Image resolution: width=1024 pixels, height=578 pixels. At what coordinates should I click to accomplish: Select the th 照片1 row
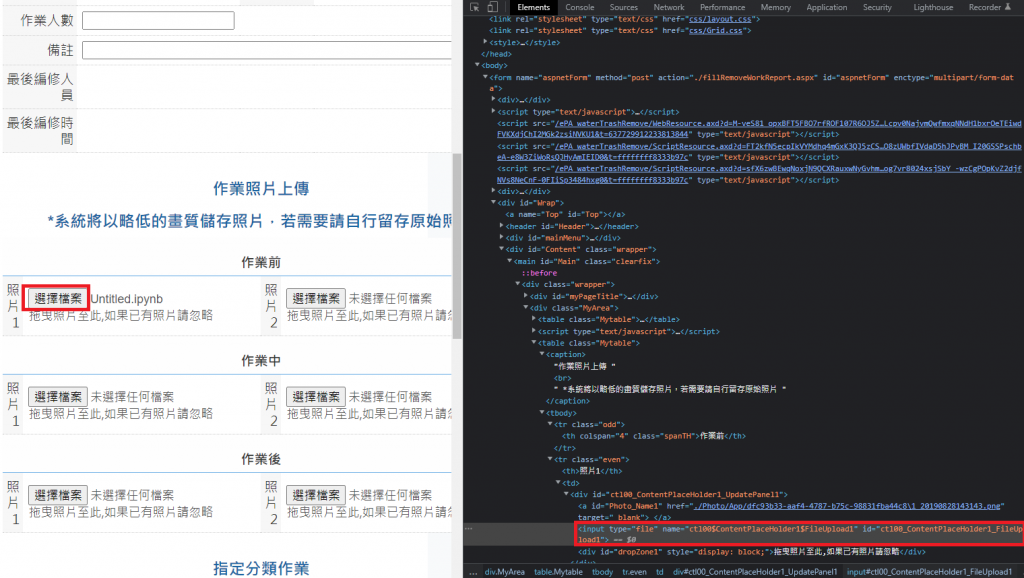coord(592,471)
